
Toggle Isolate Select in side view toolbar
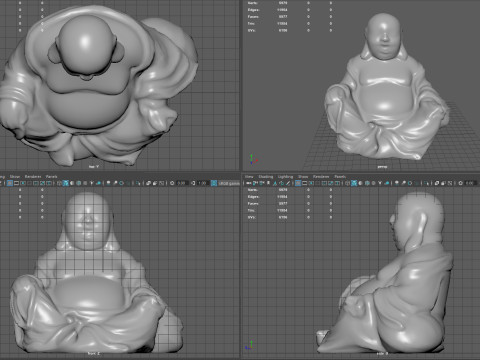[427, 183]
